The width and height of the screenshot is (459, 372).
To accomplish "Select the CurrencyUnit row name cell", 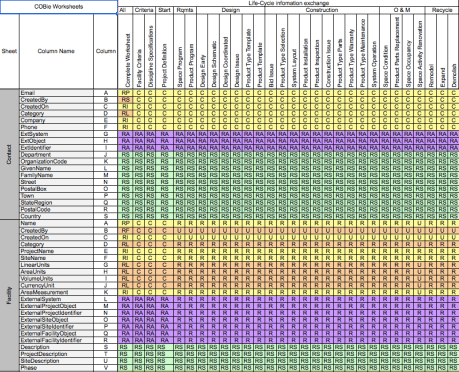I will coord(56,285).
